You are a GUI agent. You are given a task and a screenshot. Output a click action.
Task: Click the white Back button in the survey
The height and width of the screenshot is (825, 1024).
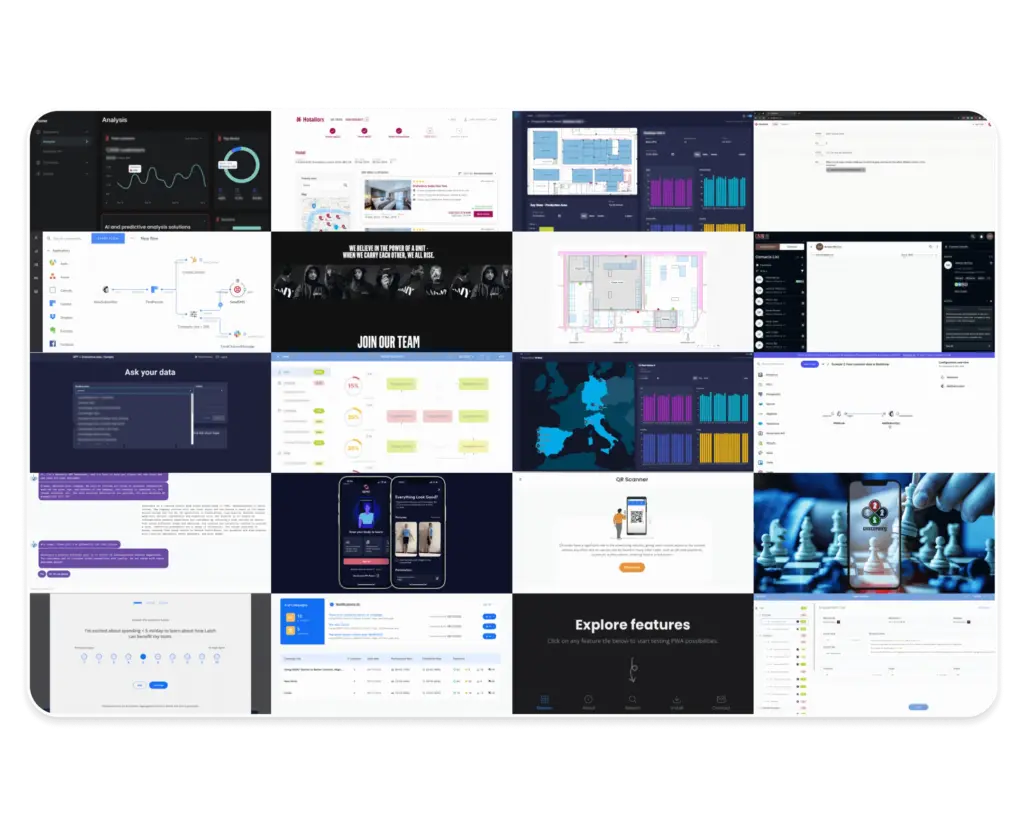(x=140, y=685)
